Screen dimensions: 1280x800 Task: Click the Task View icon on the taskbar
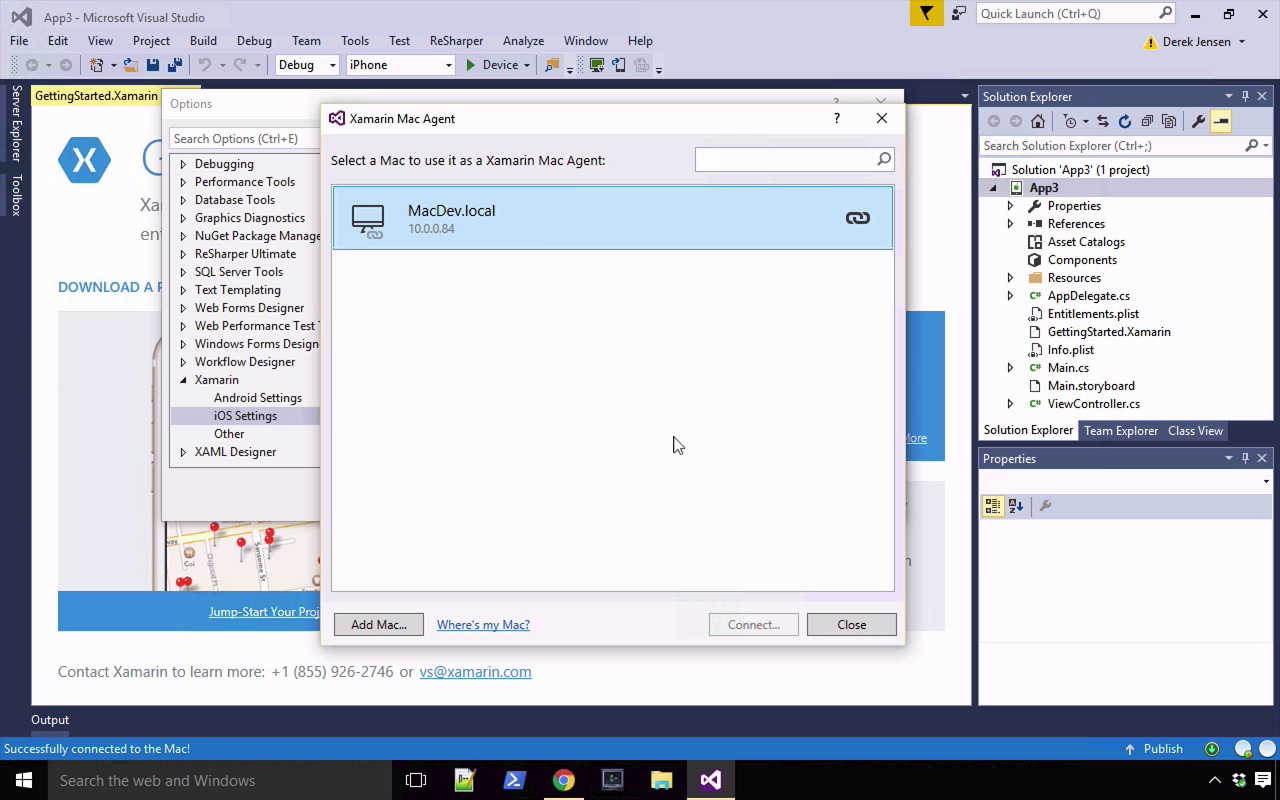pyautogui.click(x=416, y=780)
